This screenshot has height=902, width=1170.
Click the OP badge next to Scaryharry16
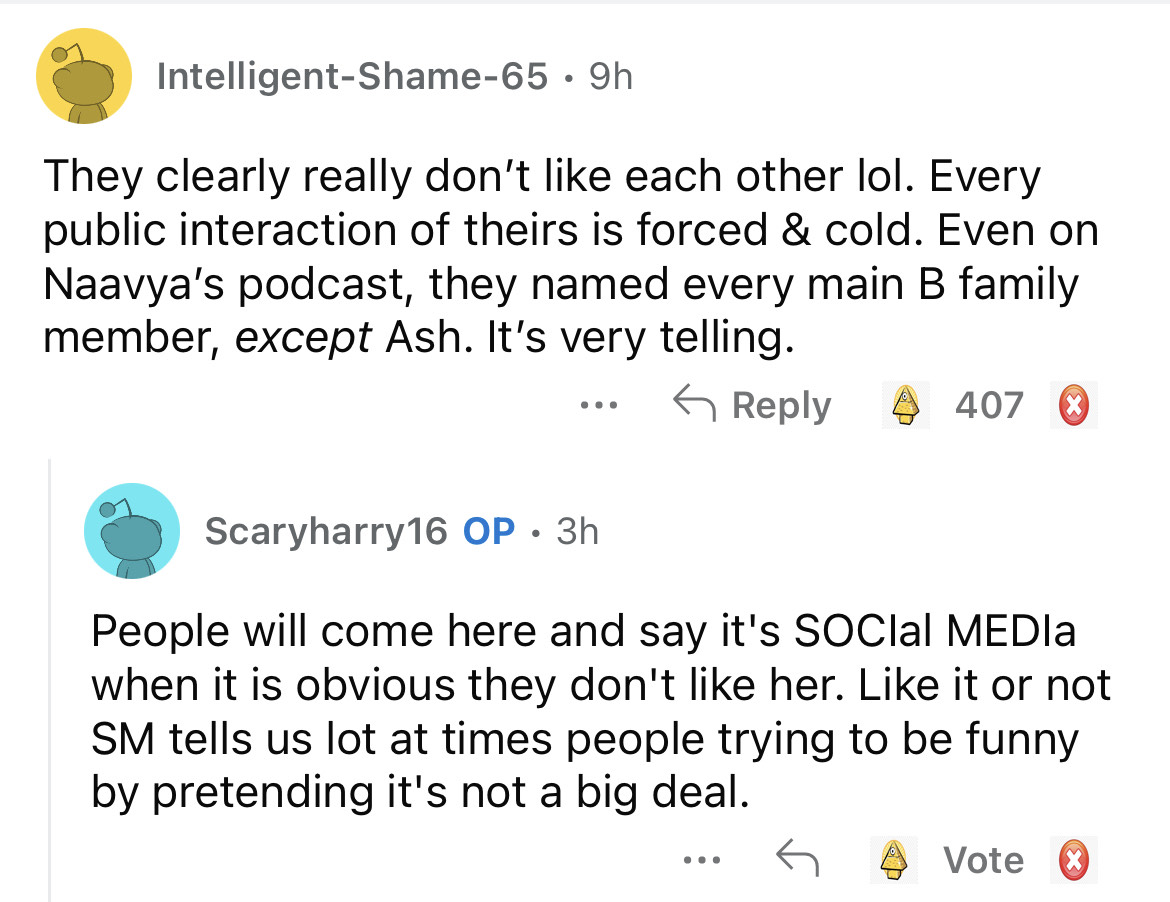click(490, 531)
